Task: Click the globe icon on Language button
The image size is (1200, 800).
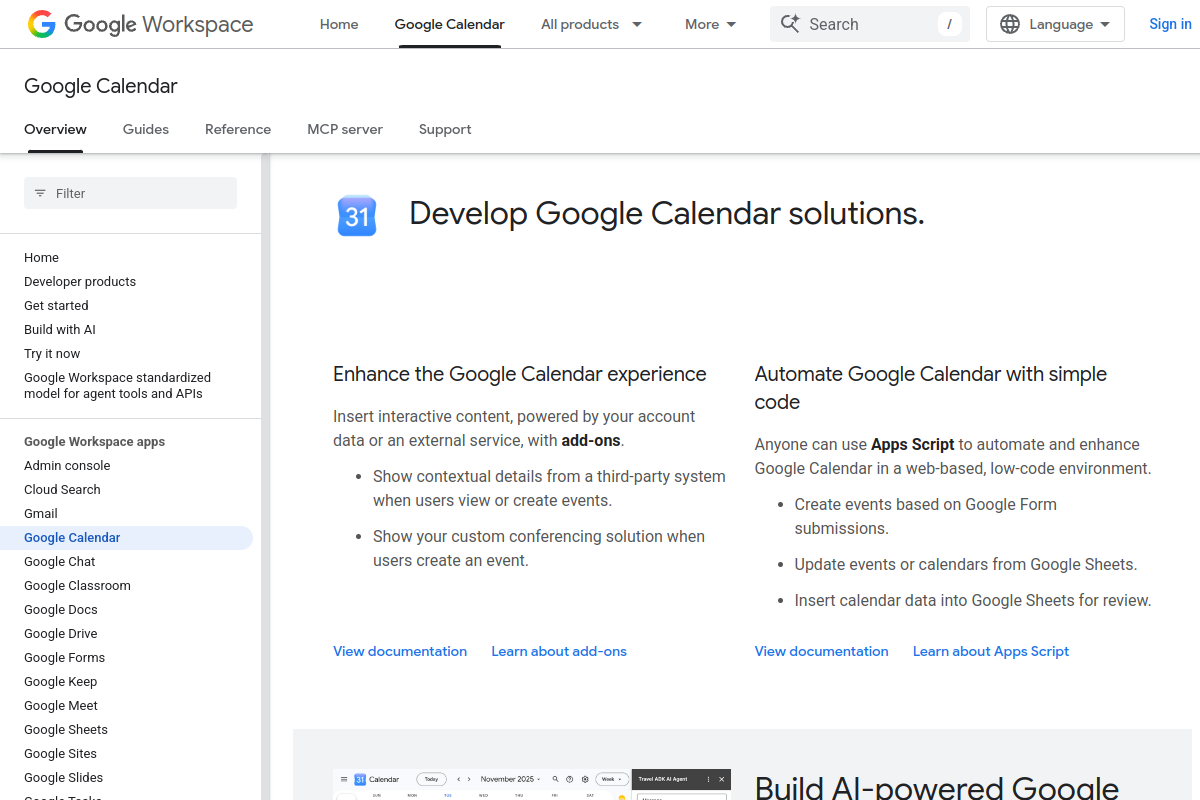Action: pyautogui.click(x=1010, y=24)
